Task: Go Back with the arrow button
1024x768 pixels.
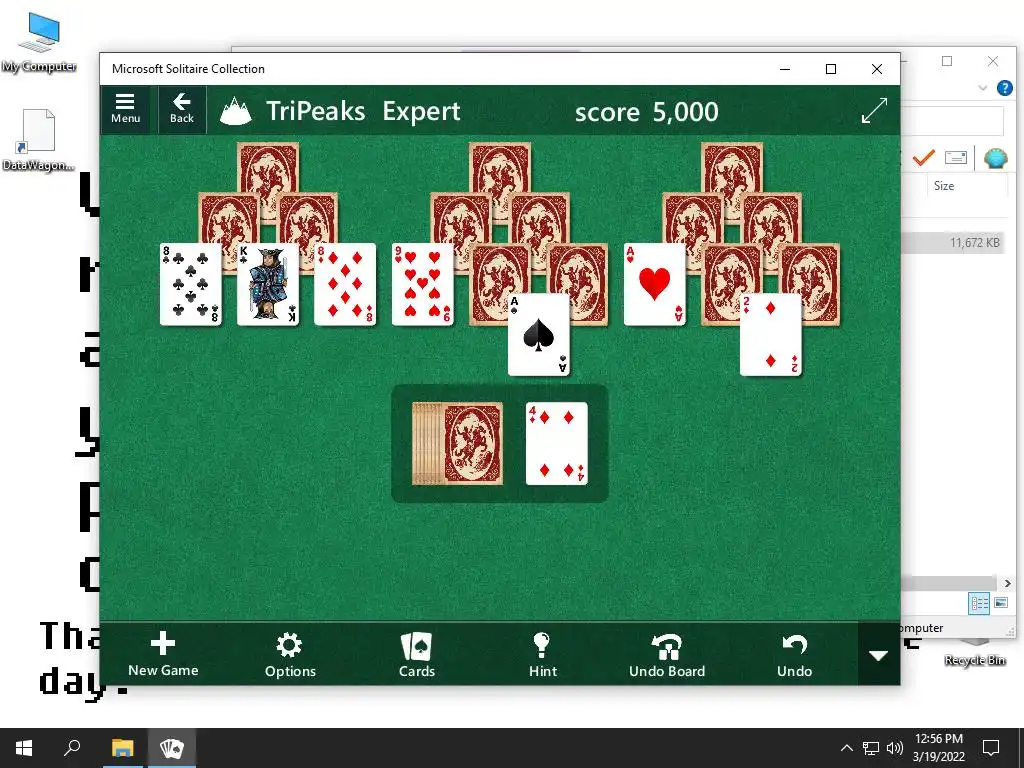Action: coord(182,110)
